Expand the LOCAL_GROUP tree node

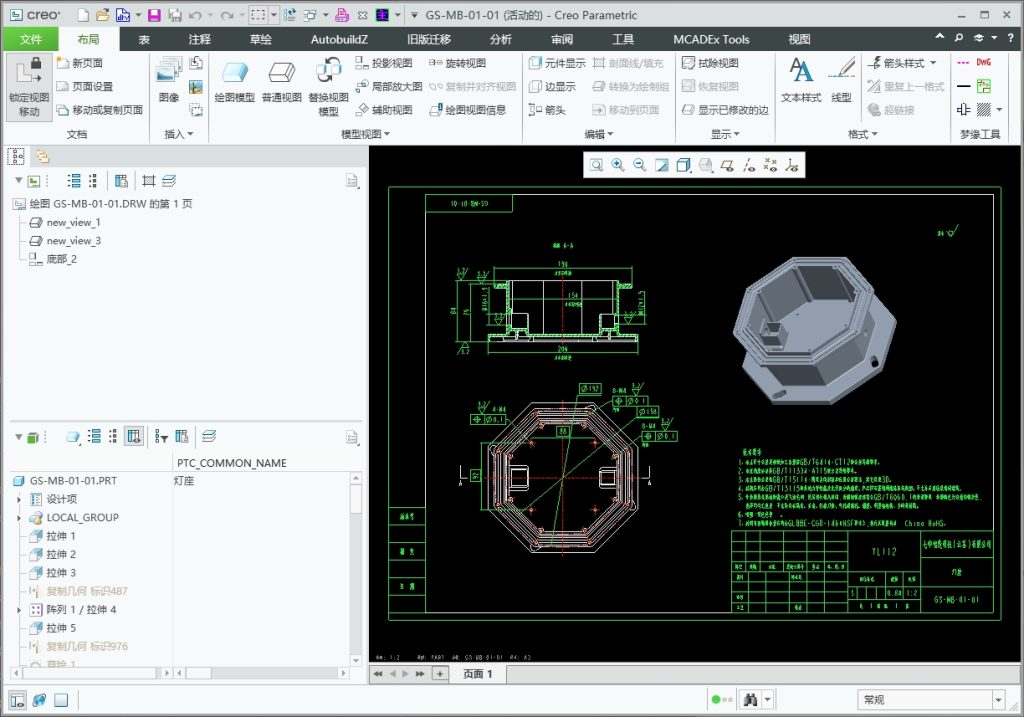click(x=20, y=518)
